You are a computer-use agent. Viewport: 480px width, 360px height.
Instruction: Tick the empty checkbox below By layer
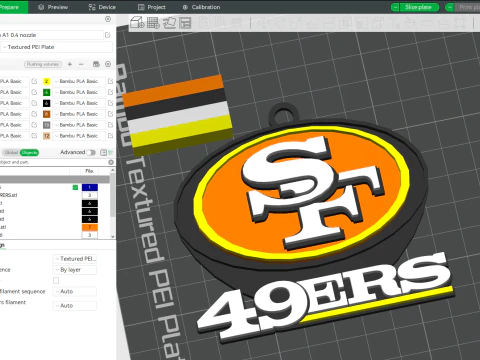(x=56, y=280)
